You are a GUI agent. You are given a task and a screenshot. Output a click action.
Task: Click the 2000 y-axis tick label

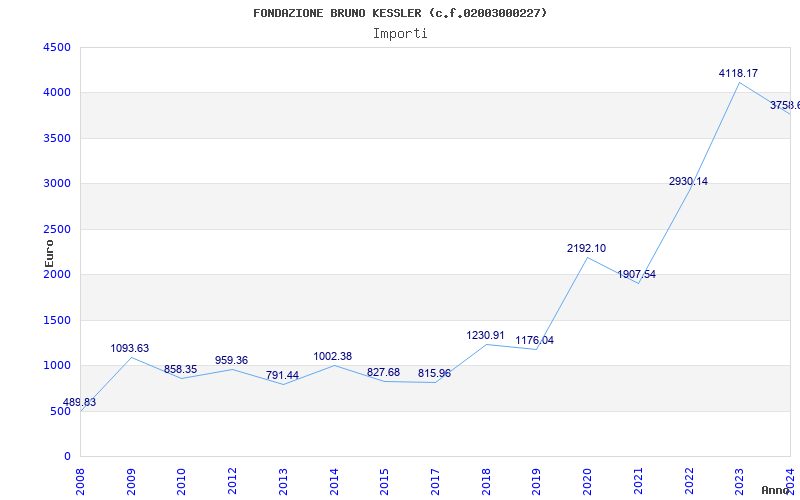click(57, 274)
